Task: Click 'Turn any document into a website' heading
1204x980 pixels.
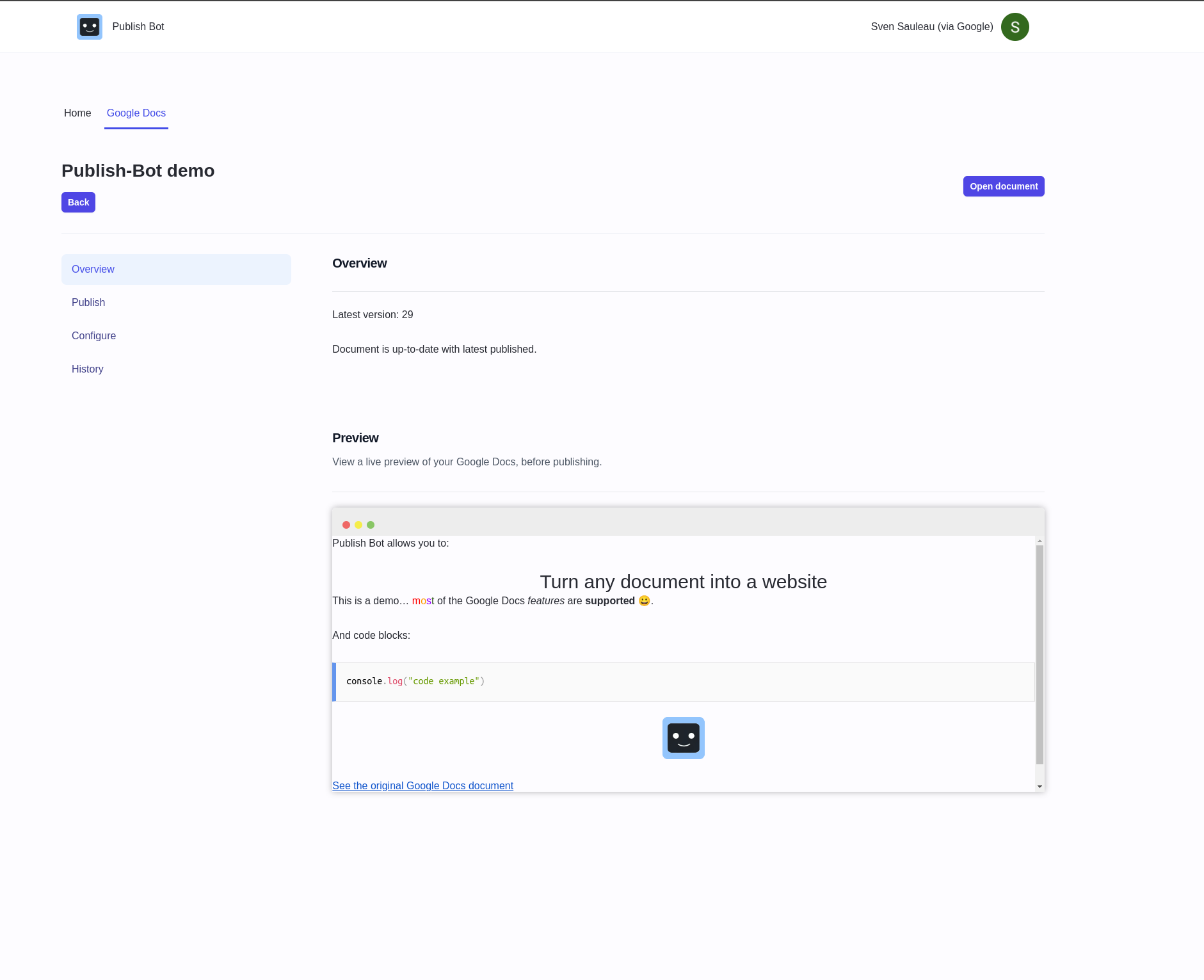Action: tap(684, 582)
